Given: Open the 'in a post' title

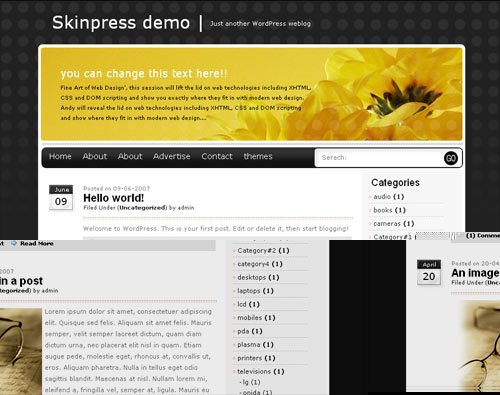Looking at the screenshot, I should pos(21,281).
